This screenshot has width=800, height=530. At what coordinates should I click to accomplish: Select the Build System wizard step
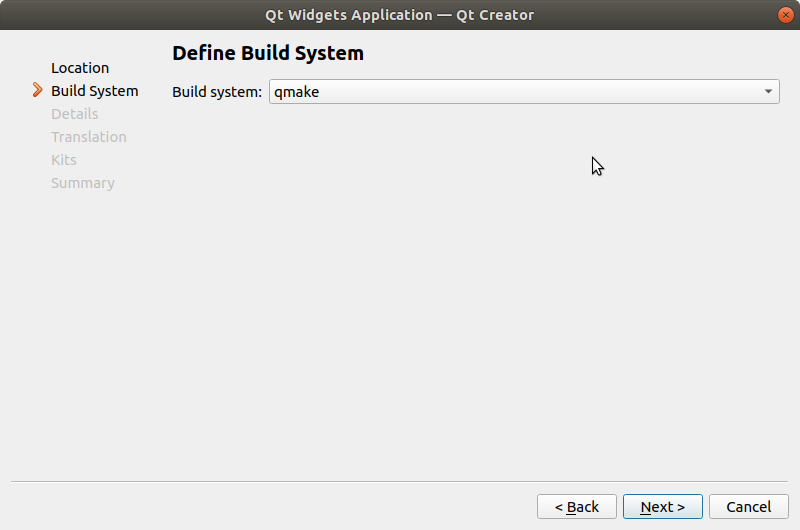(94, 91)
